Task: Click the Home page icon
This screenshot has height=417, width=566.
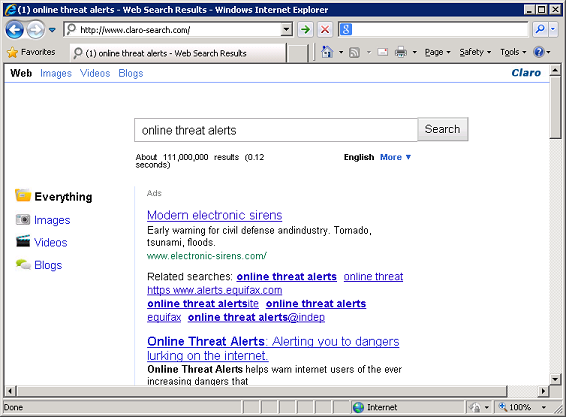Action: pyautogui.click(x=327, y=52)
